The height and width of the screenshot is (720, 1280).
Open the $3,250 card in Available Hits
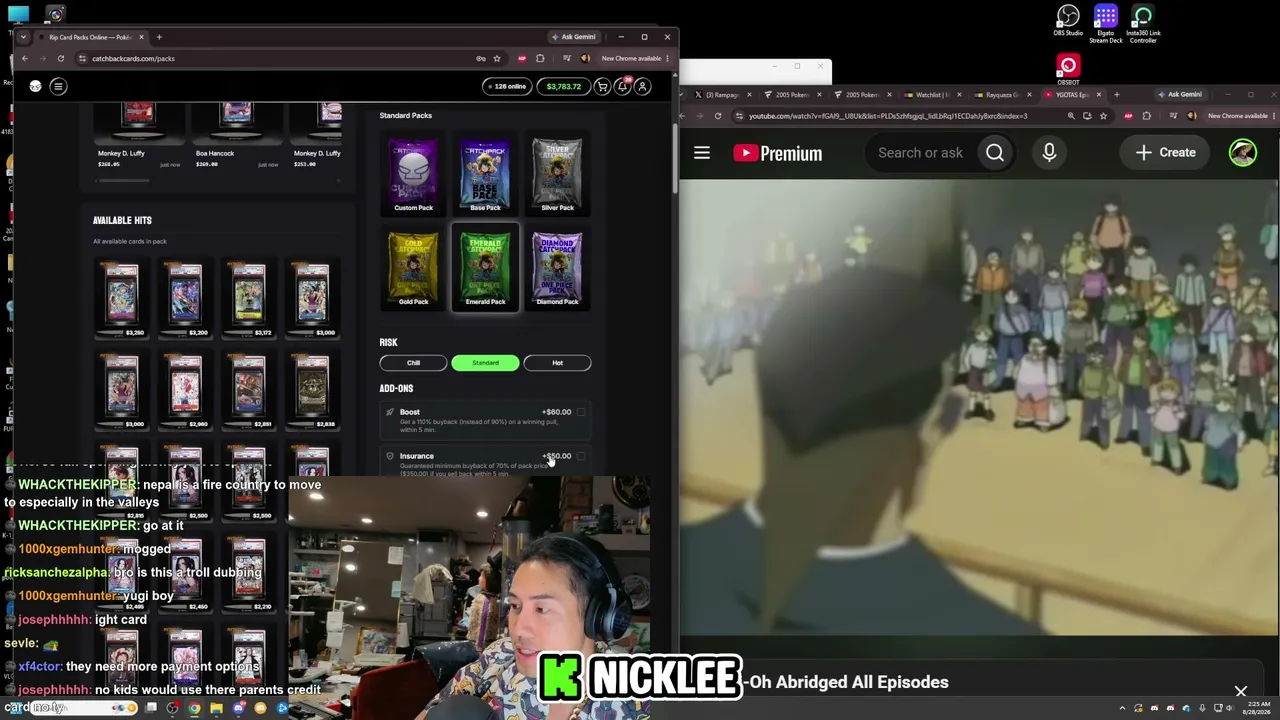[122, 299]
